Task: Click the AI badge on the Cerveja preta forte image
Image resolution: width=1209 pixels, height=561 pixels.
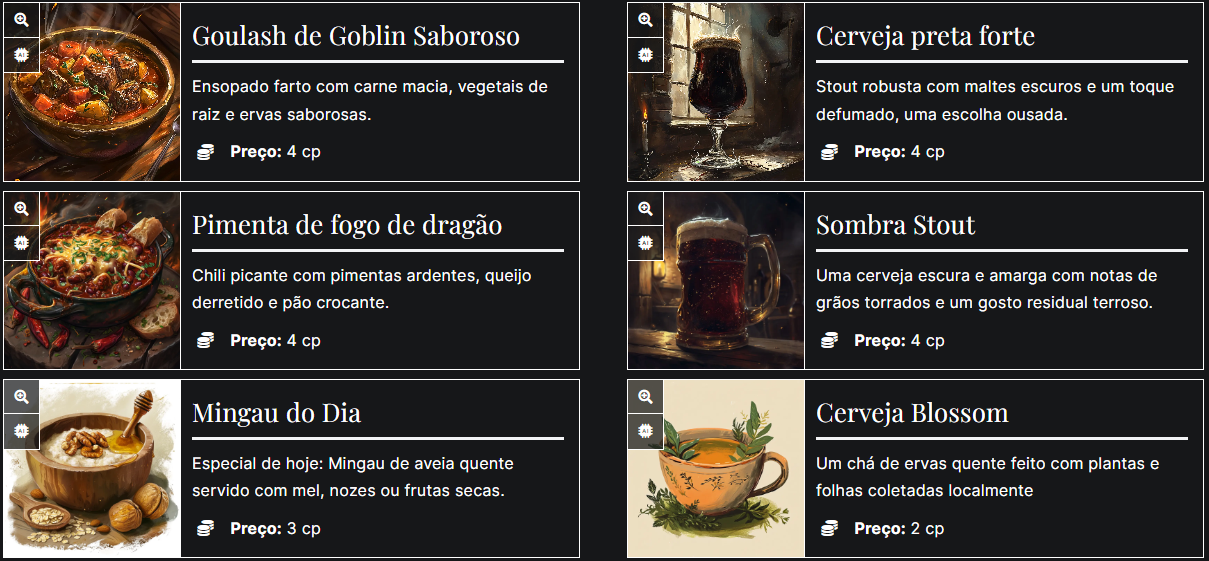Action: coord(645,55)
